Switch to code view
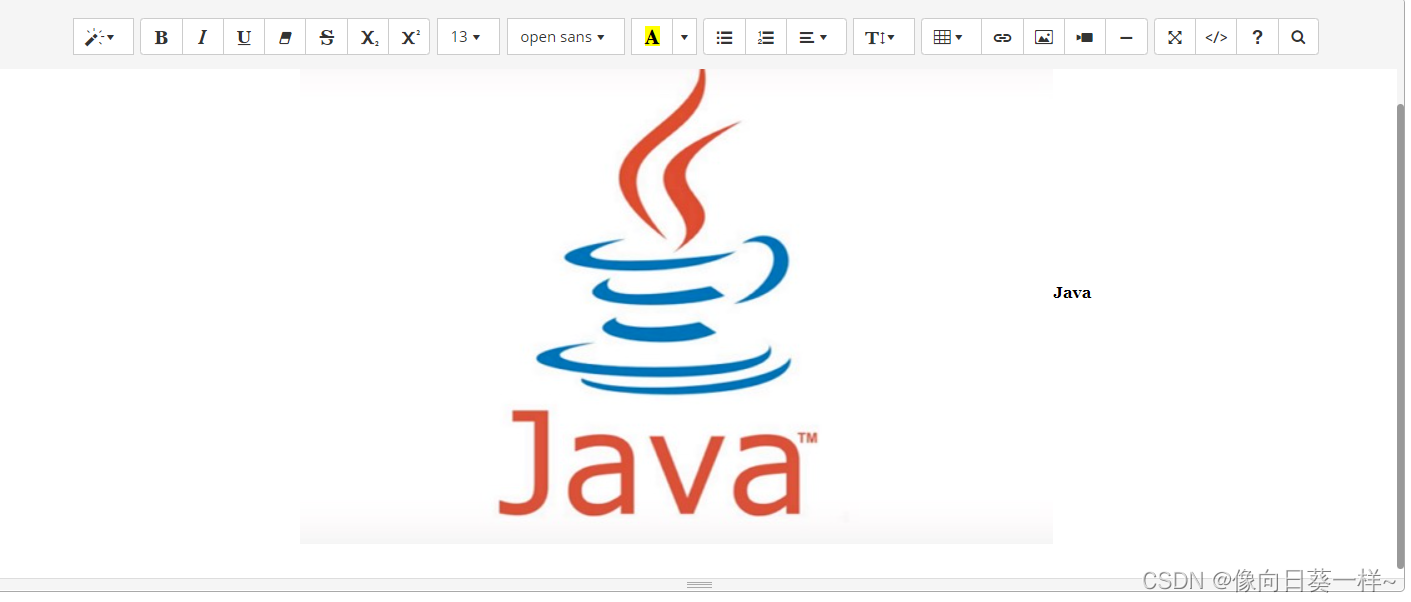1411x602 pixels. (x=1216, y=37)
